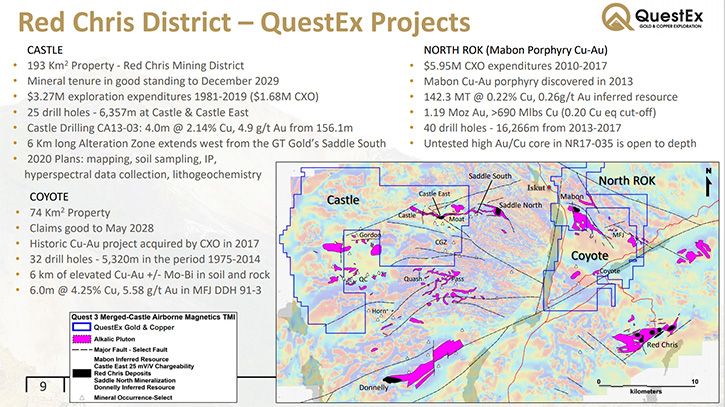Click '40 drill holes - 16,266m from 2013-2017'
The width and height of the screenshot is (725, 407).
coord(522,128)
